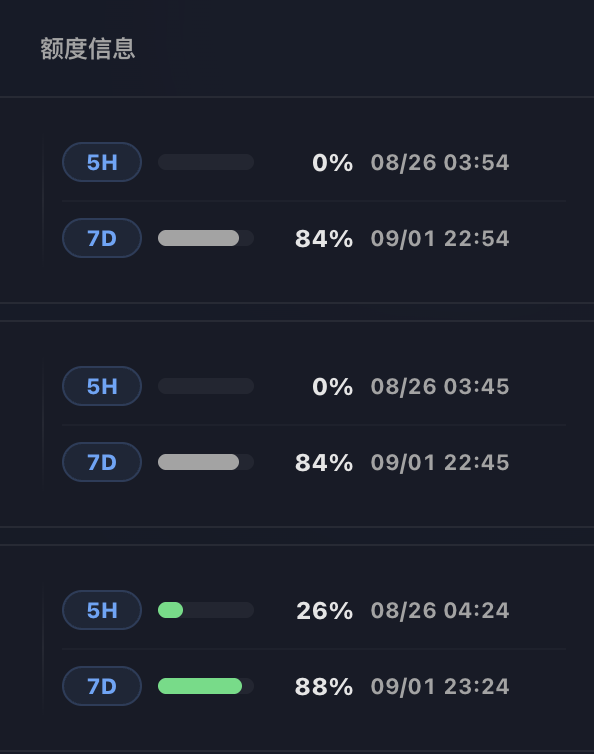
Task: Click the reset time 09/01 23:24
Action: [440, 687]
